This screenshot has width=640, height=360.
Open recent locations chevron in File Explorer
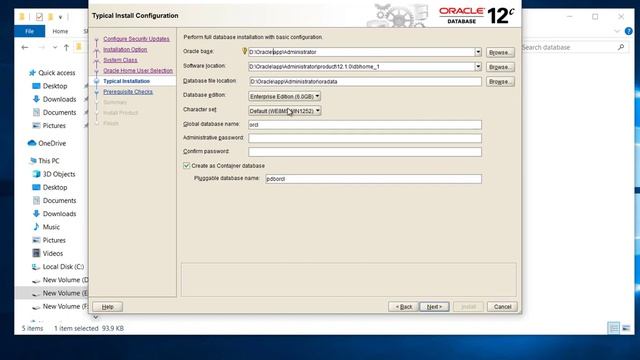tap(55, 47)
